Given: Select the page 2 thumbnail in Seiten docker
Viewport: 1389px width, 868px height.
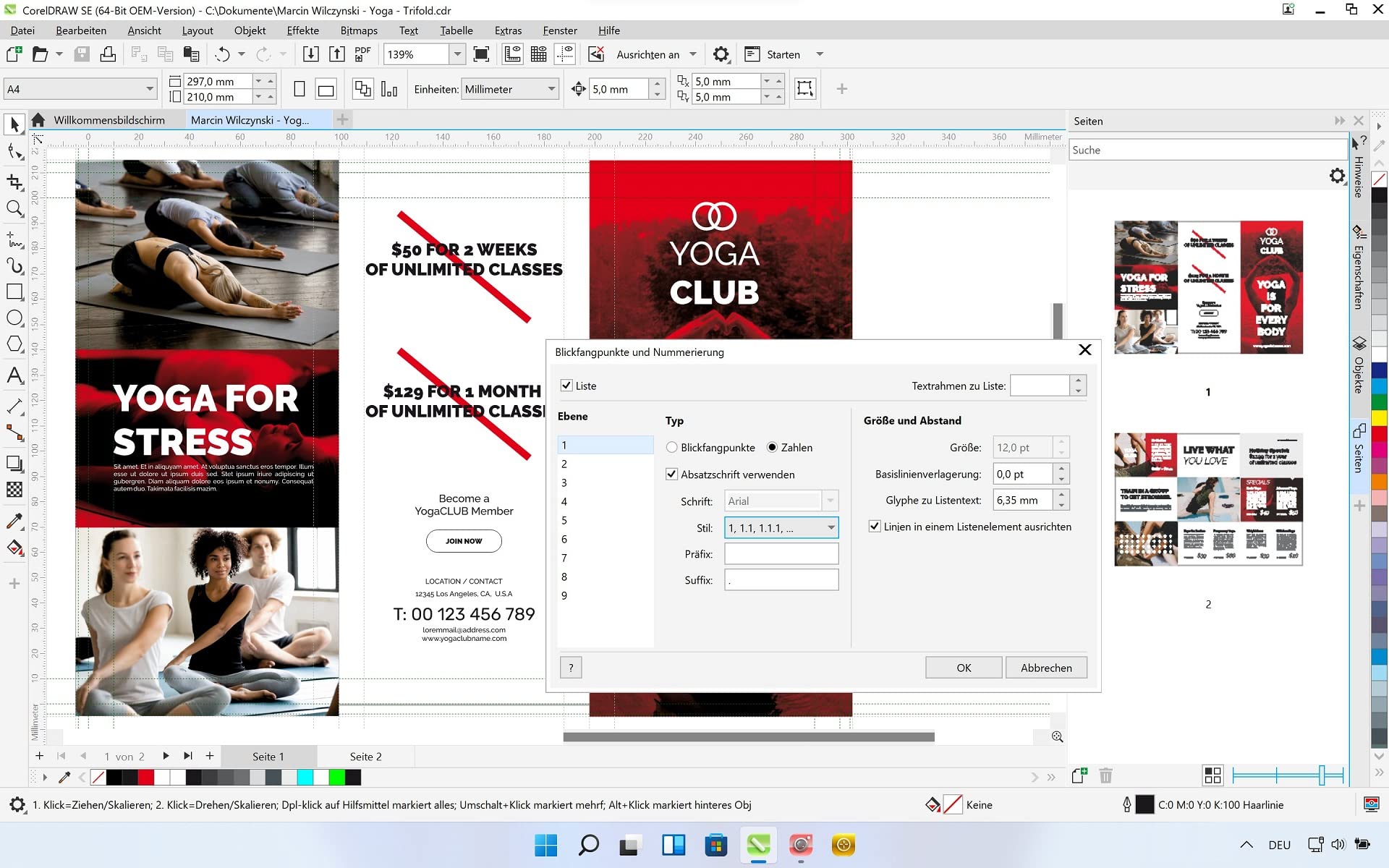Looking at the screenshot, I should pos(1208,499).
